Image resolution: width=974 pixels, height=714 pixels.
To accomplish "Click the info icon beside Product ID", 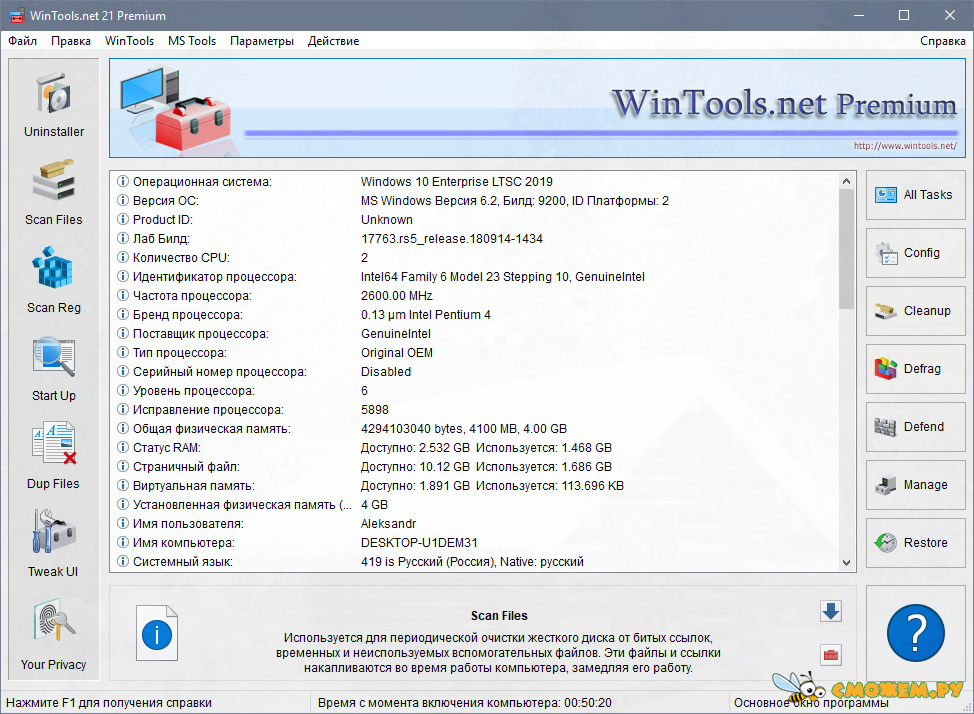I will click(x=123, y=219).
